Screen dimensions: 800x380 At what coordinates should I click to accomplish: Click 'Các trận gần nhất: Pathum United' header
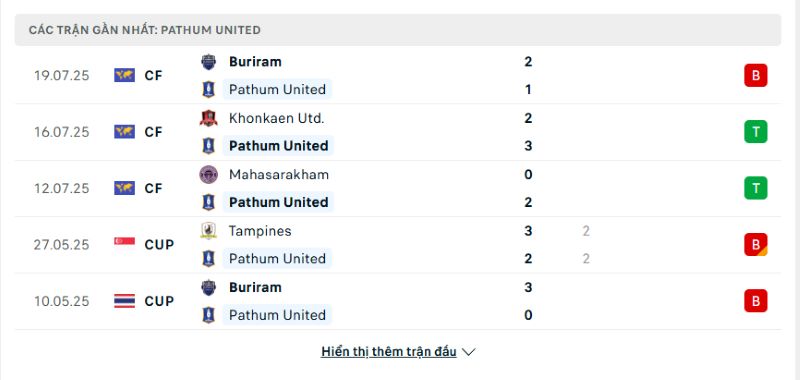(145, 30)
